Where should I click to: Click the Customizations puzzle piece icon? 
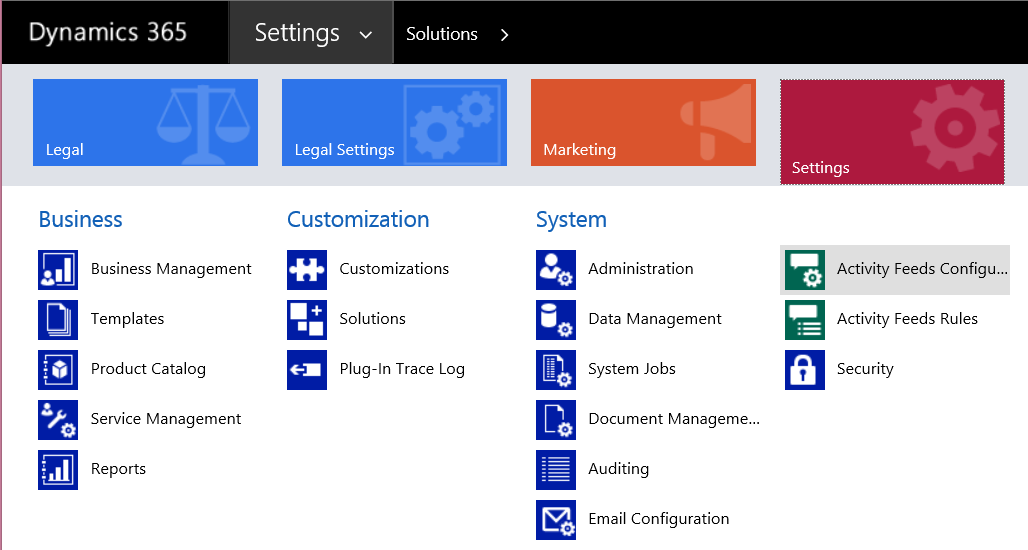click(x=307, y=269)
